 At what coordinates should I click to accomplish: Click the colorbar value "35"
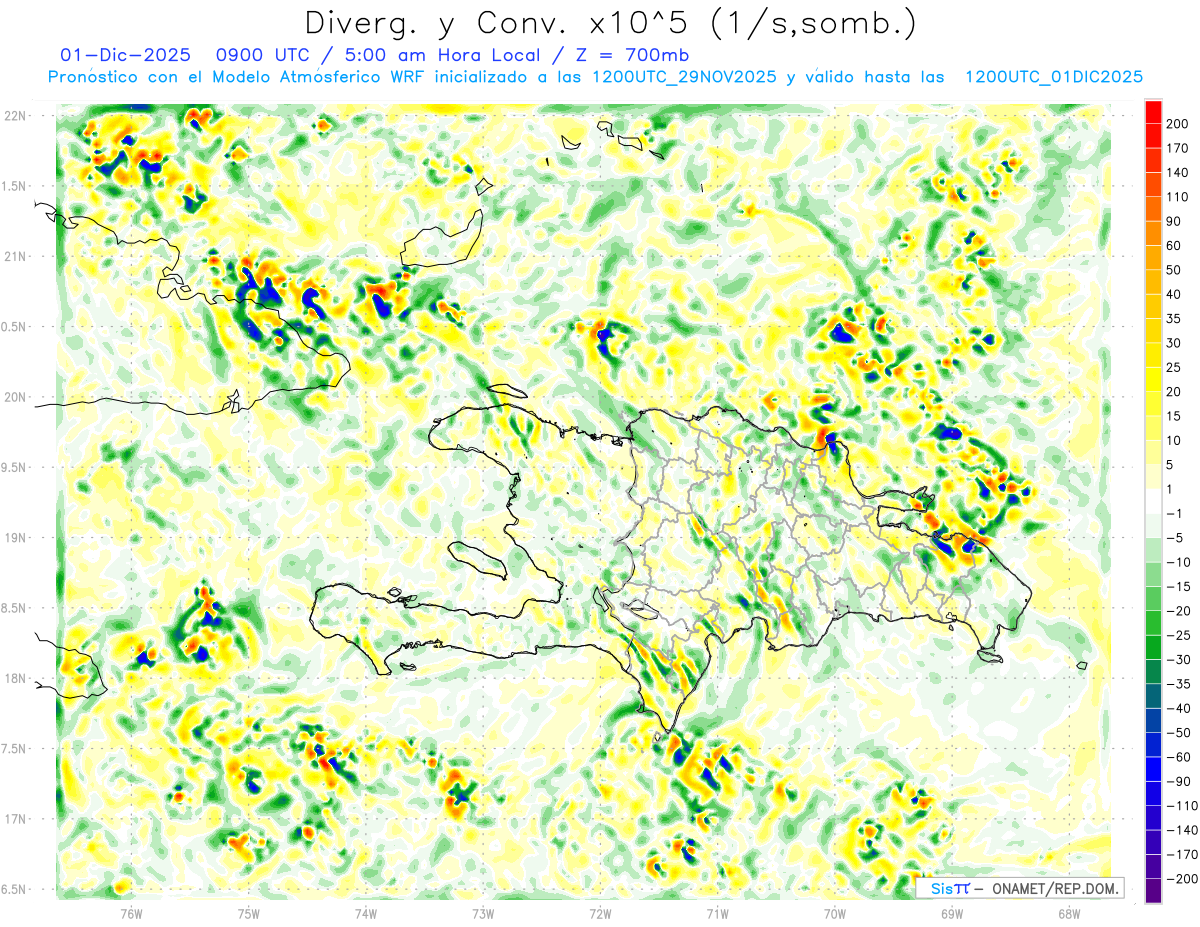[1174, 318]
